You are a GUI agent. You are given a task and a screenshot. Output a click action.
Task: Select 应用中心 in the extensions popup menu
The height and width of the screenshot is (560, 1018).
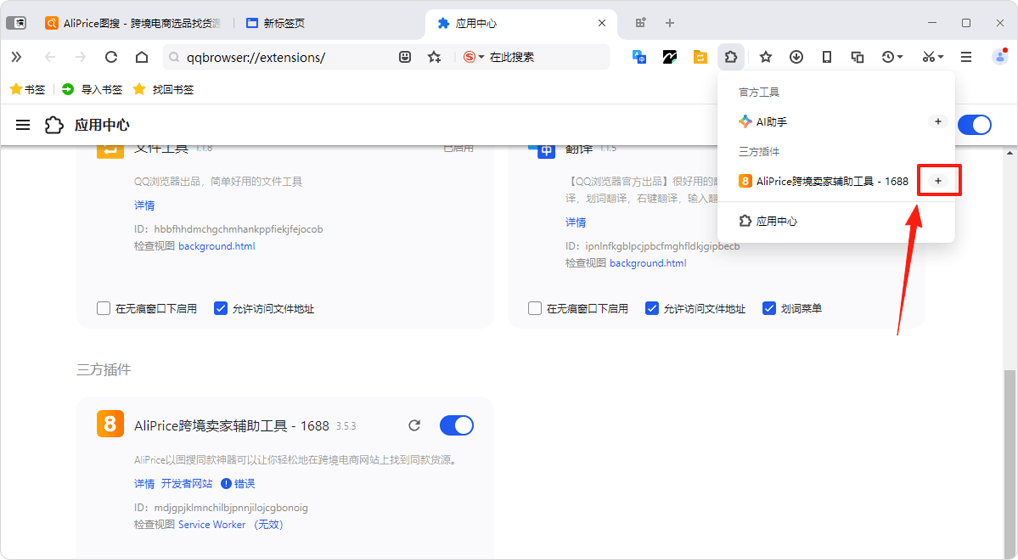point(776,221)
